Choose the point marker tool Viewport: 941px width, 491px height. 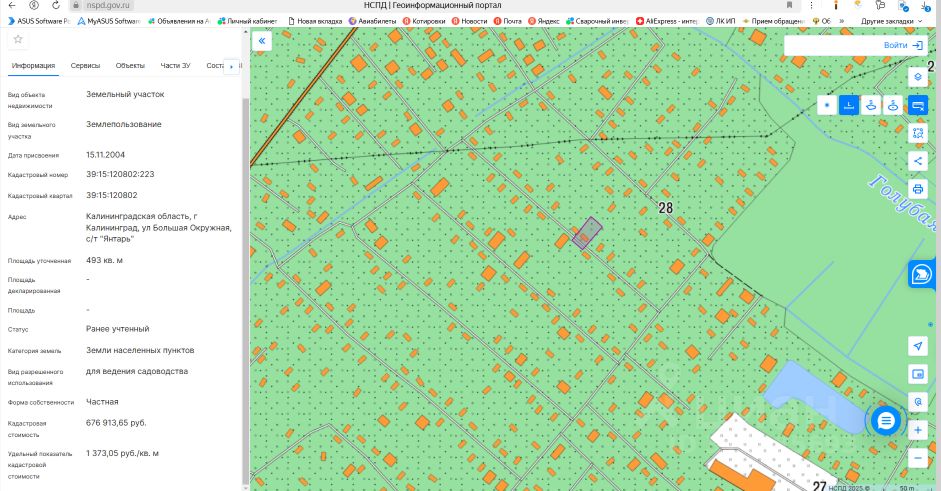click(827, 105)
